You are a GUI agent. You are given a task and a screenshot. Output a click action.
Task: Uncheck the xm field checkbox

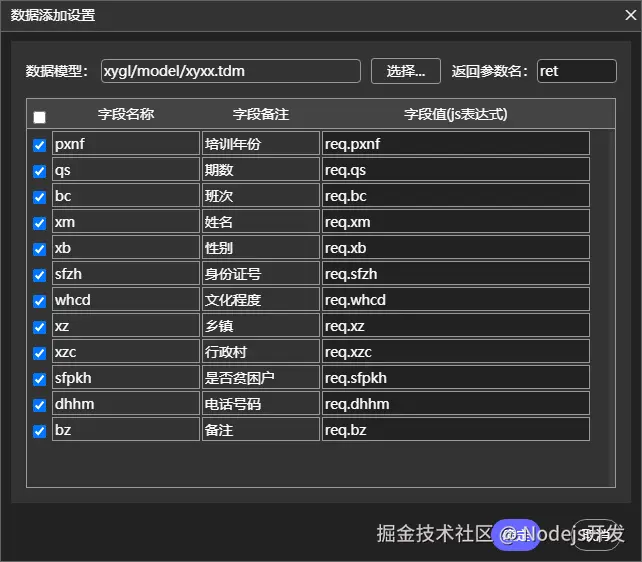pos(39,223)
